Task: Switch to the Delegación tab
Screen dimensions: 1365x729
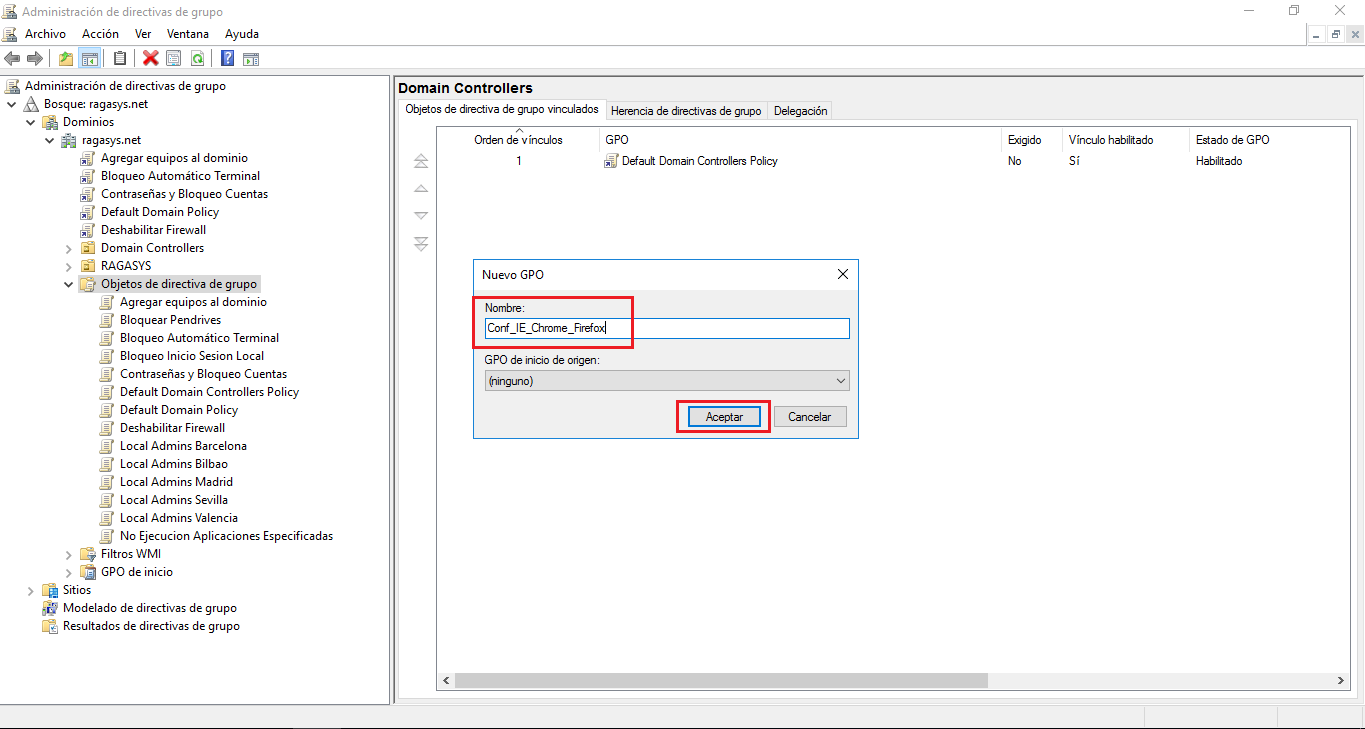Action: tap(800, 110)
